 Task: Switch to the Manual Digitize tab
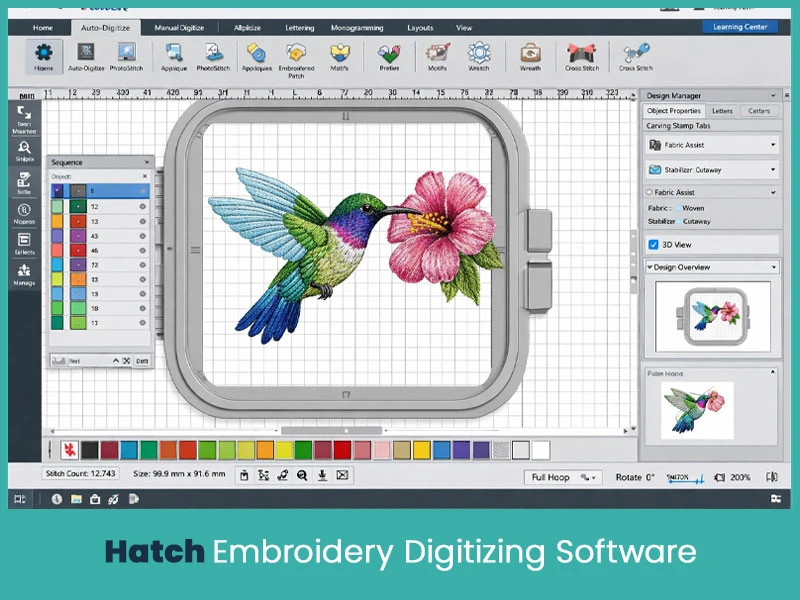coord(179,28)
